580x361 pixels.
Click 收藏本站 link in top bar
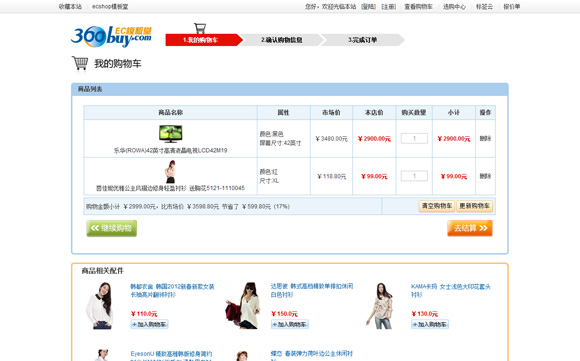click(70, 7)
